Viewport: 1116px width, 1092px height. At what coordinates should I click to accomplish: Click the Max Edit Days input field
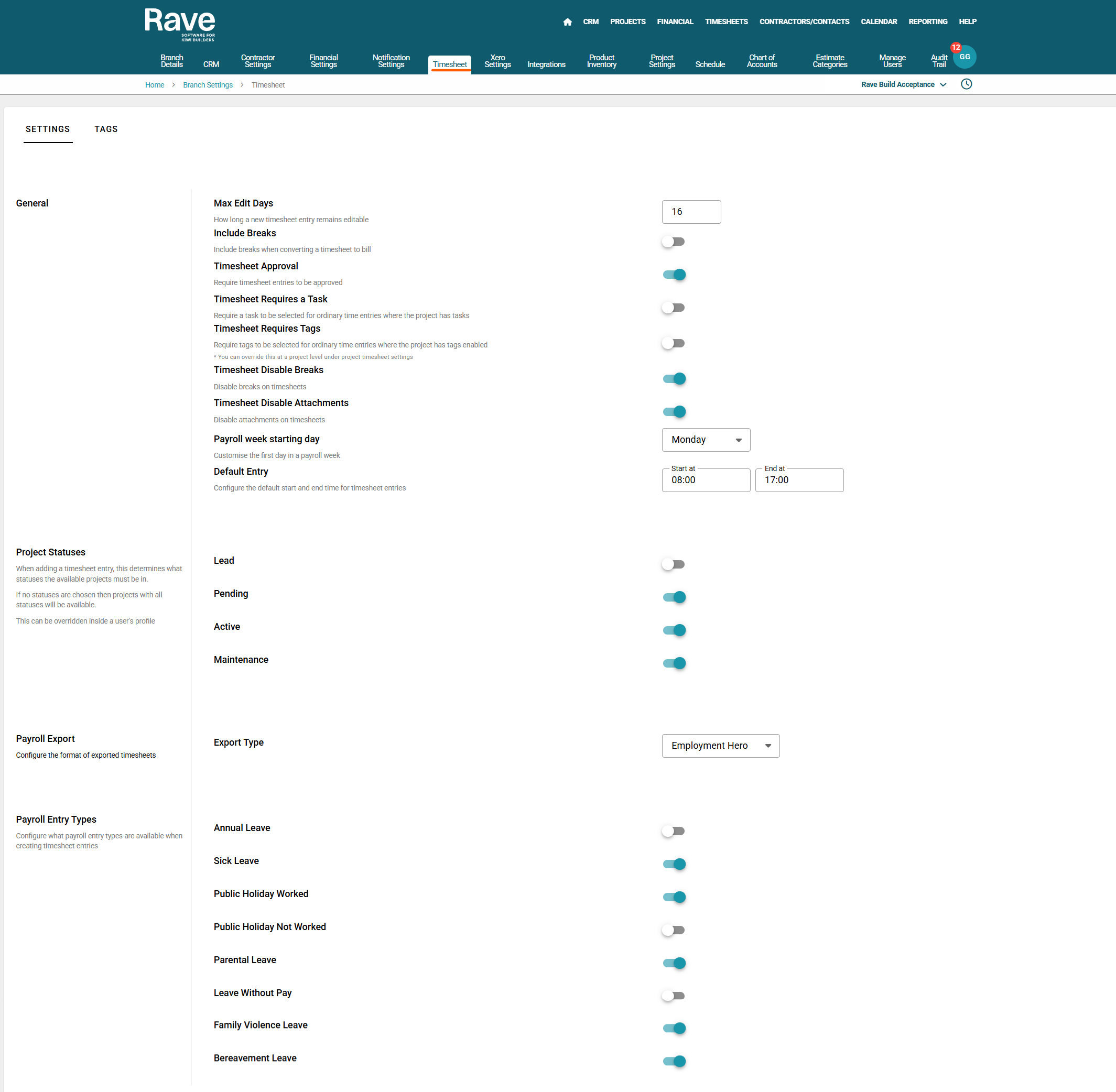coord(691,212)
